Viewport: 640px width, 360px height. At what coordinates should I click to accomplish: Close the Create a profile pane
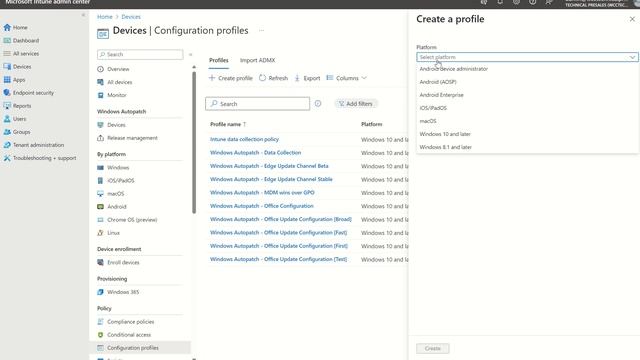tap(632, 19)
